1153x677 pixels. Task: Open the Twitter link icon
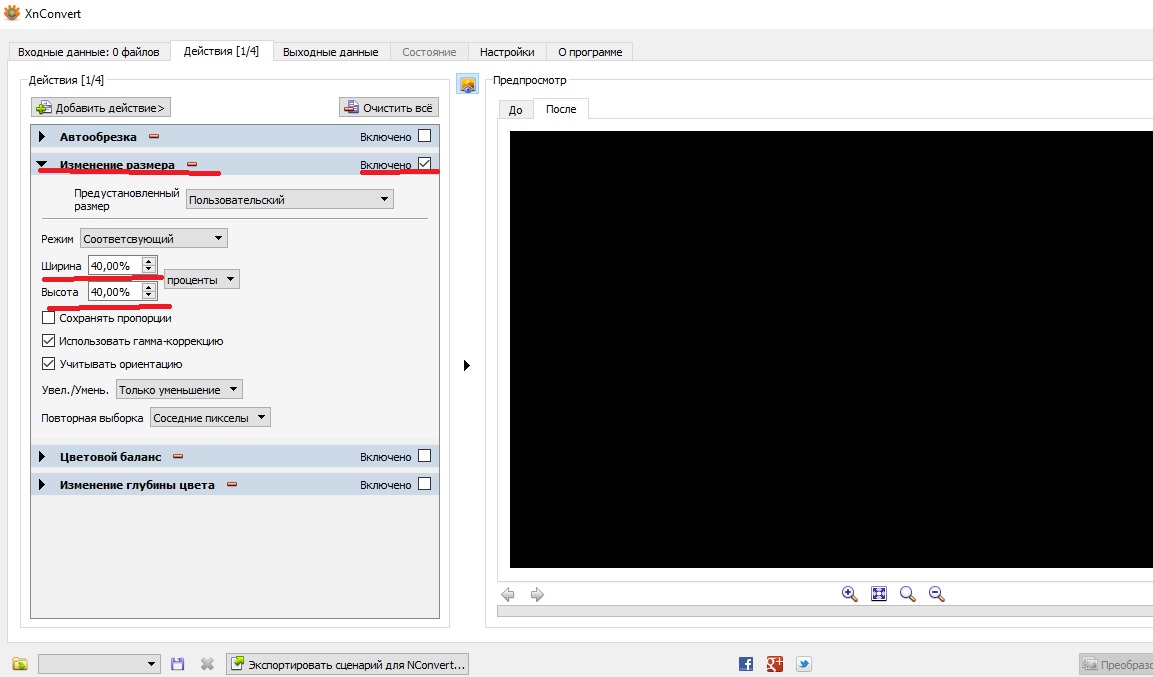coord(804,664)
